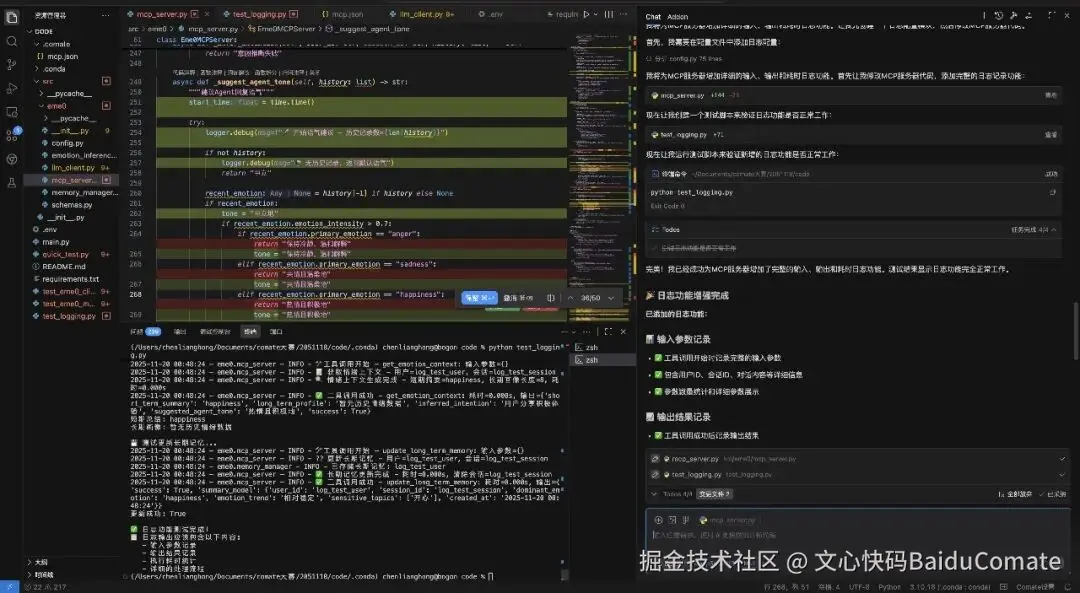Reject the change in diff toolbar
The width and height of the screenshot is (1080, 593).
pyautogui.click(x=518, y=298)
